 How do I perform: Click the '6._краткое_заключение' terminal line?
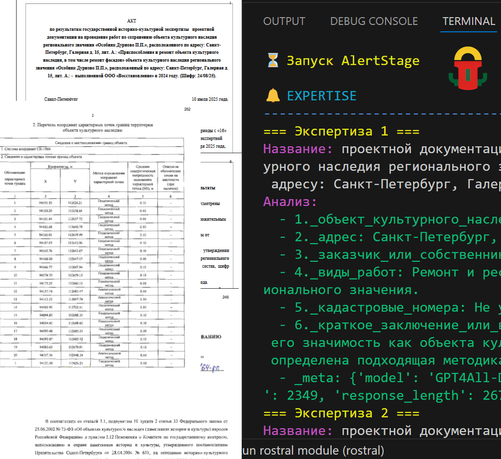coord(390,325)
